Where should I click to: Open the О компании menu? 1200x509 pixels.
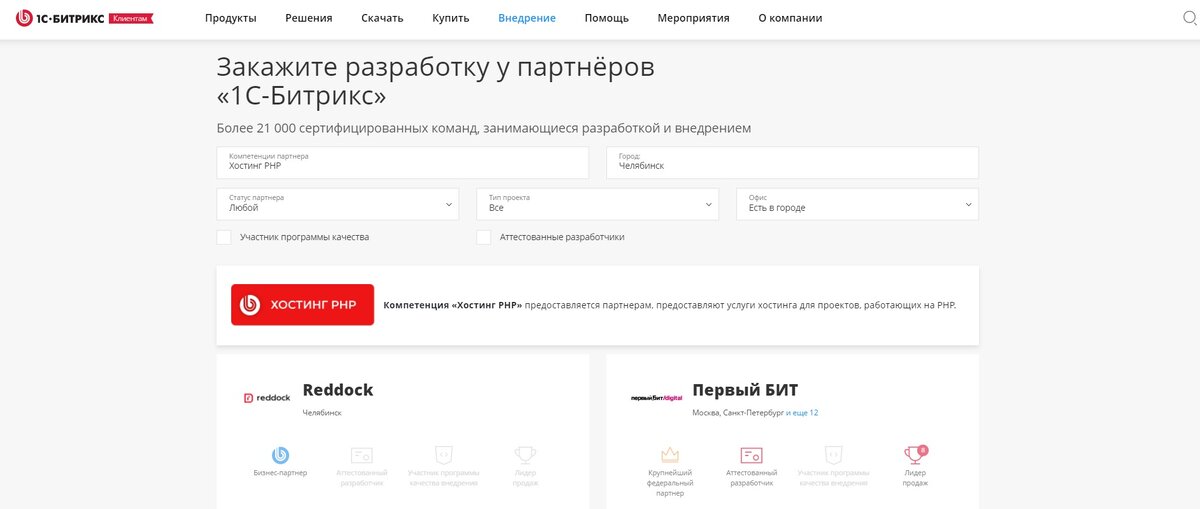tap(790, 18)
